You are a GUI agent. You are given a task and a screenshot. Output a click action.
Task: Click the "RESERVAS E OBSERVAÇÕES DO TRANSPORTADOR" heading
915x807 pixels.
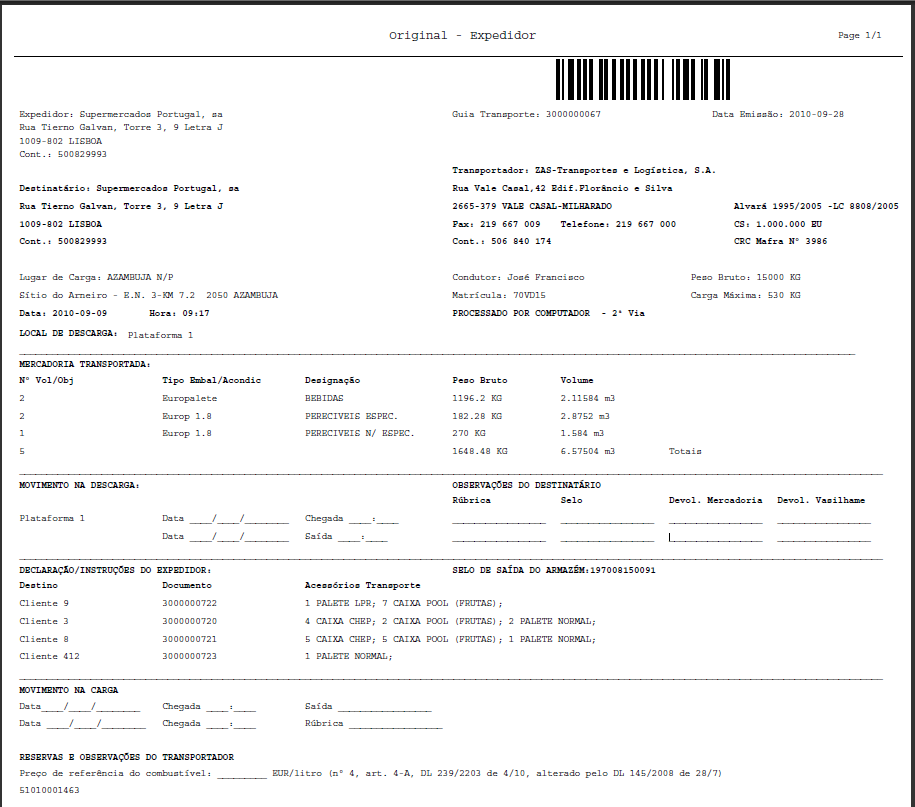pyautogui.click(x=127, y=757)
